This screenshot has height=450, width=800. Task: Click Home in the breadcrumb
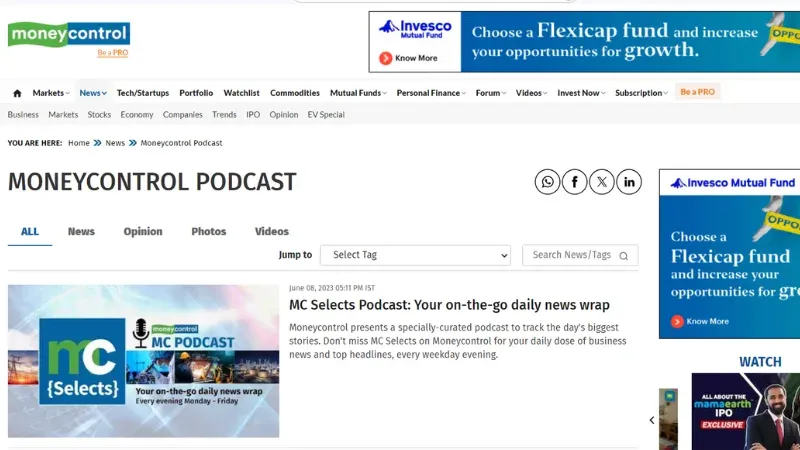click(79, 143)
